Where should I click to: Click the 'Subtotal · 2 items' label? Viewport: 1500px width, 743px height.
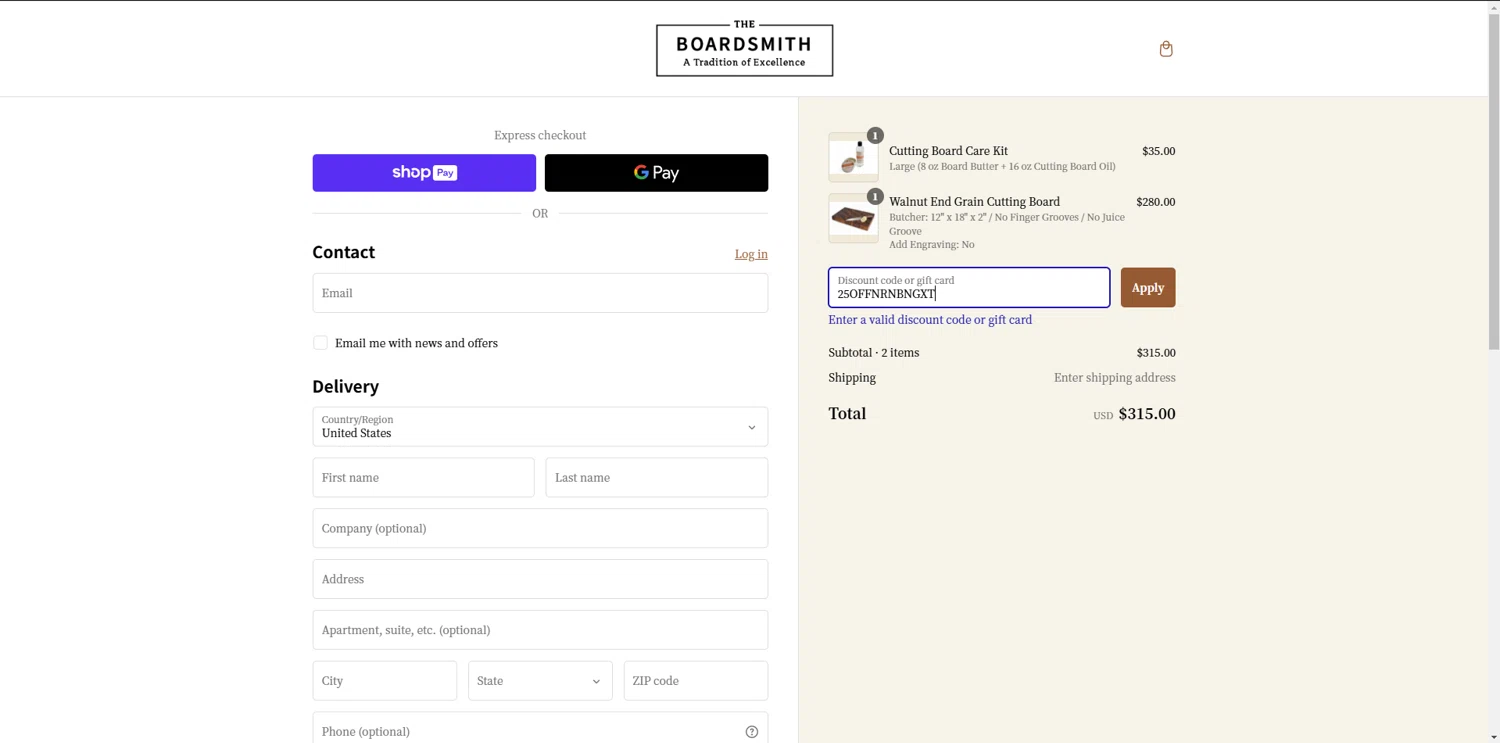click(x=873, y=353)
